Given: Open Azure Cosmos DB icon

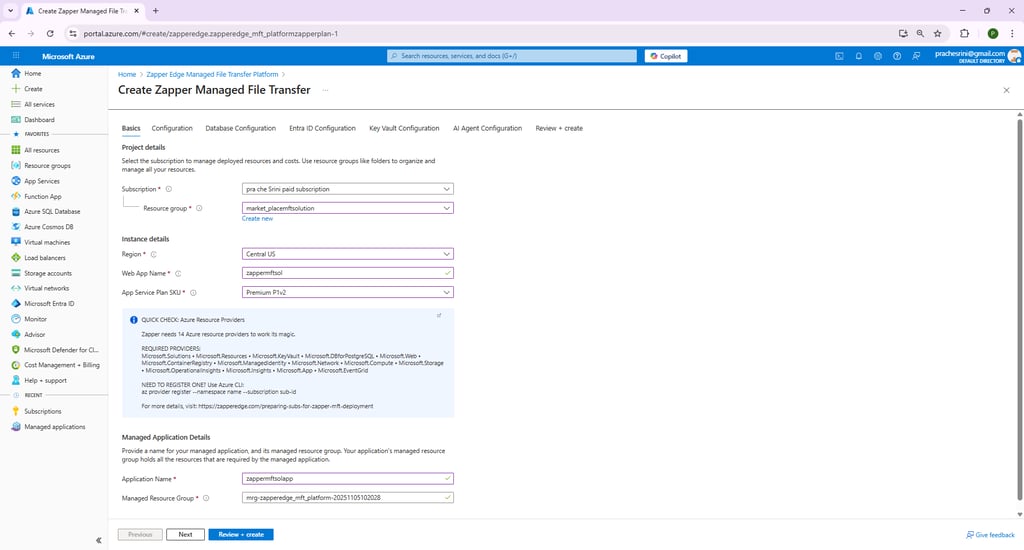Looking at the screenshot, I should (16, 227).
